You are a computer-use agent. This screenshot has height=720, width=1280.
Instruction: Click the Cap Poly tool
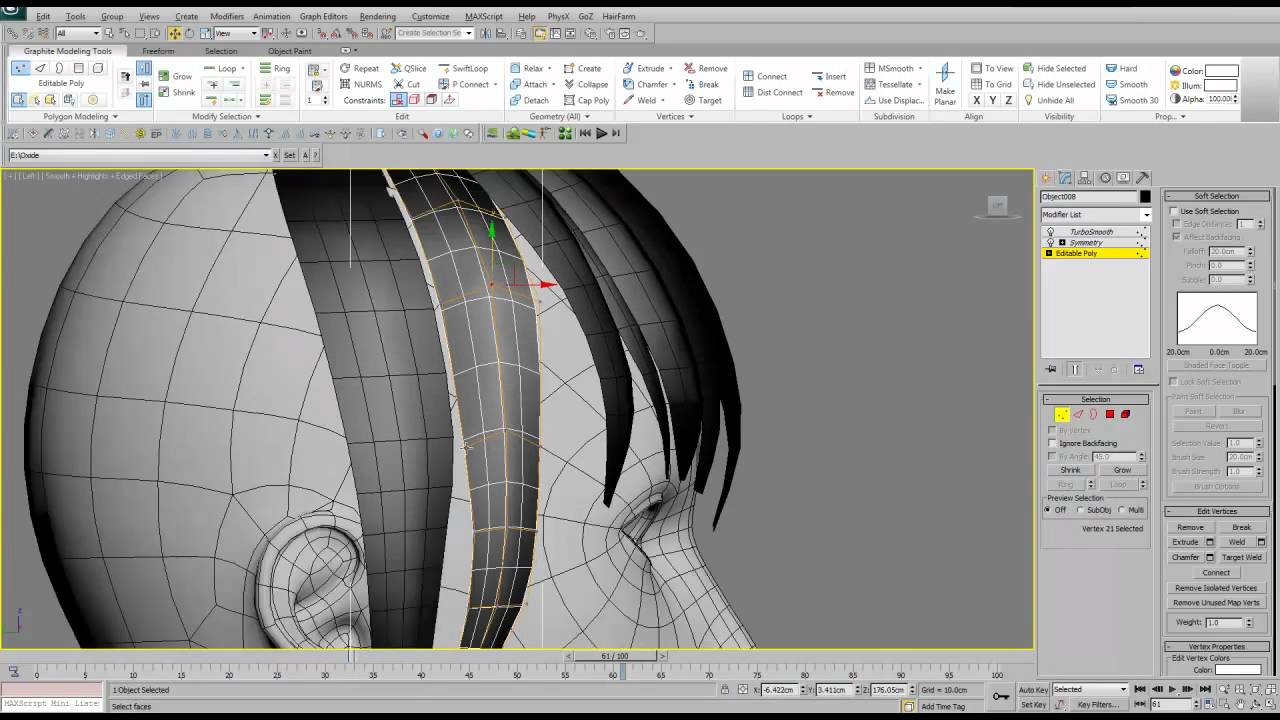[586, 100]
